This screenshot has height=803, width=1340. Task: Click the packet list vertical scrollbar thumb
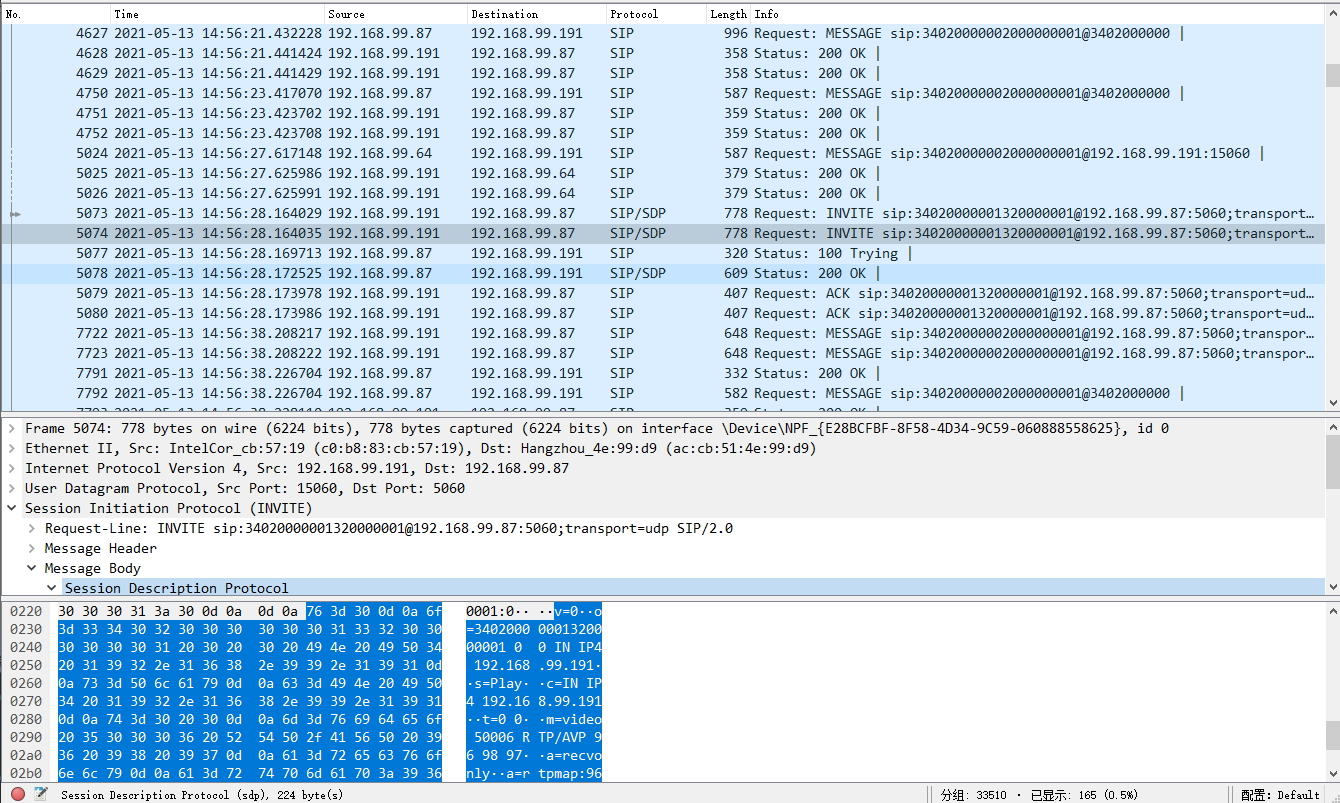1332,76
